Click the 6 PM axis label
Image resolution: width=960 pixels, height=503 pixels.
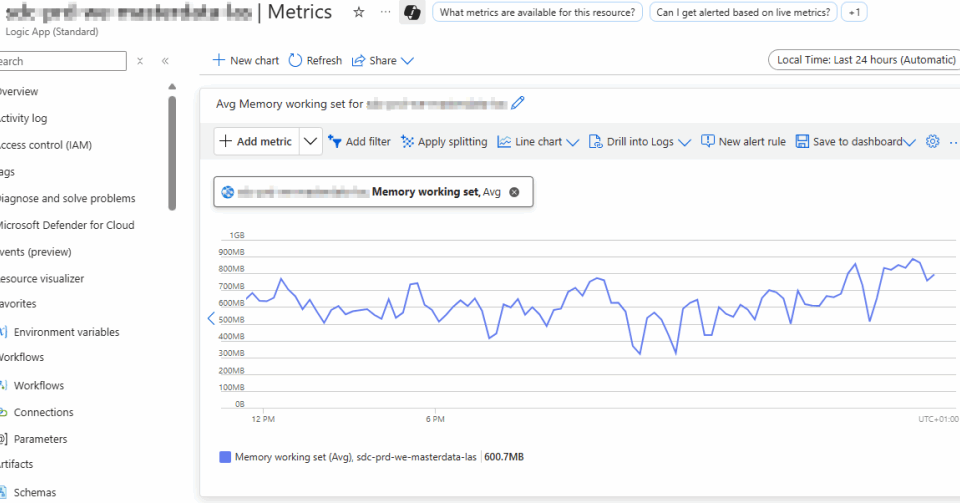[x=435, y=419]
